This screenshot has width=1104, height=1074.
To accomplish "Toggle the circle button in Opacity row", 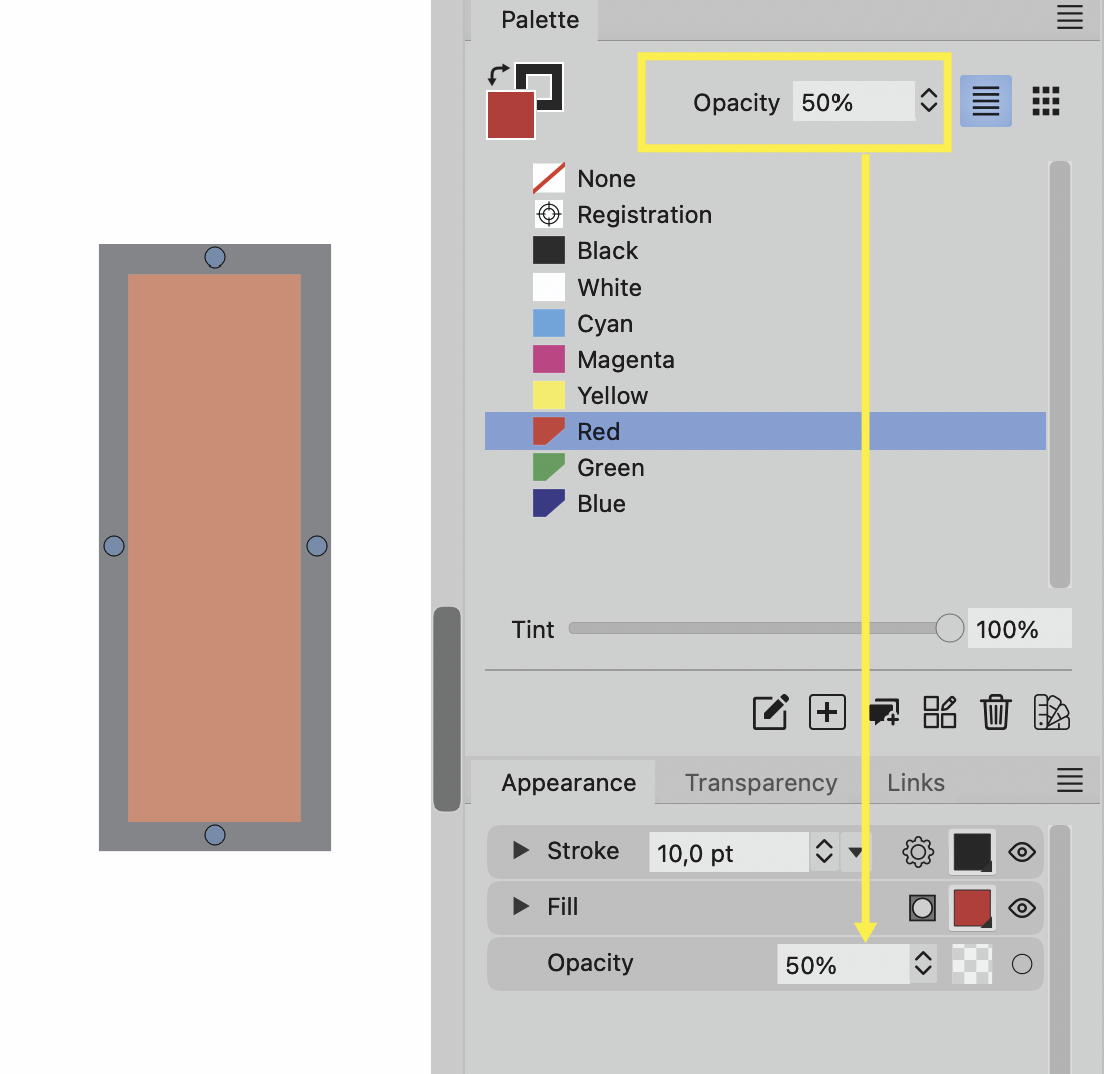I will pos(1021,964).
